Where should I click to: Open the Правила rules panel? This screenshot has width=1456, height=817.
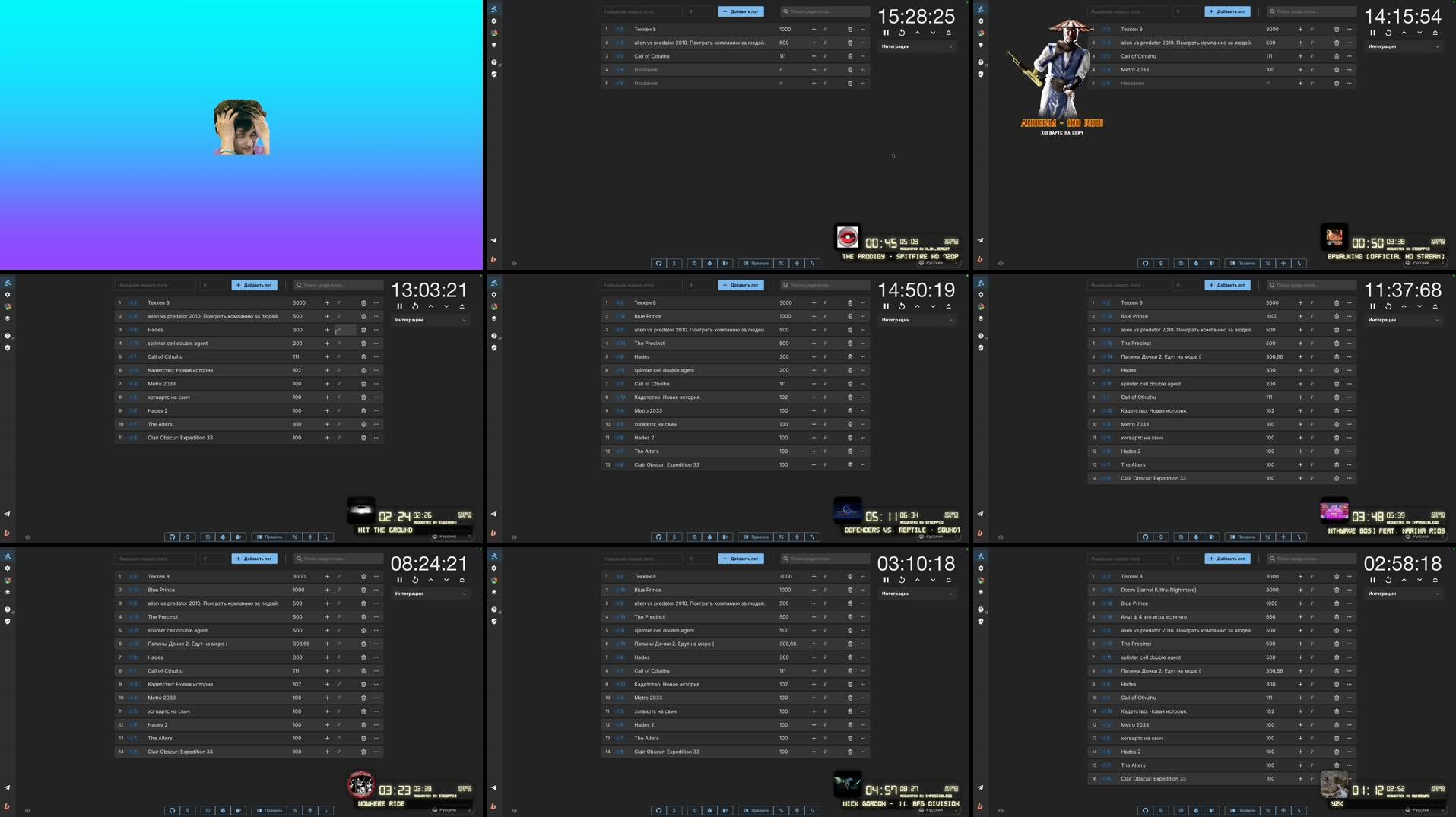click(271, 537)
